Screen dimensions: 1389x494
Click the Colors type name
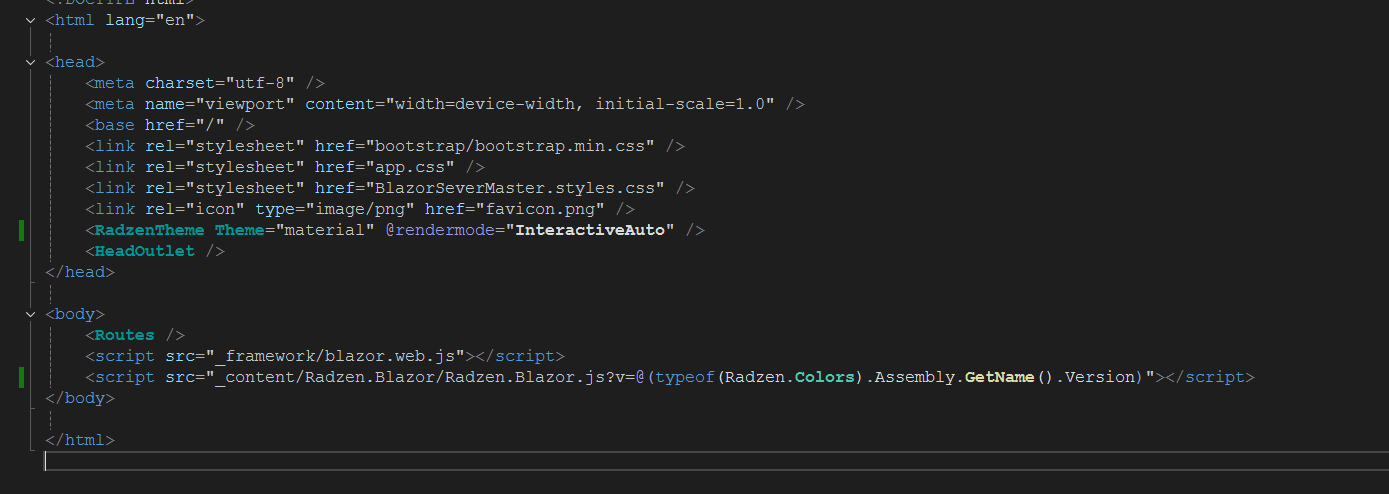(825, 377)
